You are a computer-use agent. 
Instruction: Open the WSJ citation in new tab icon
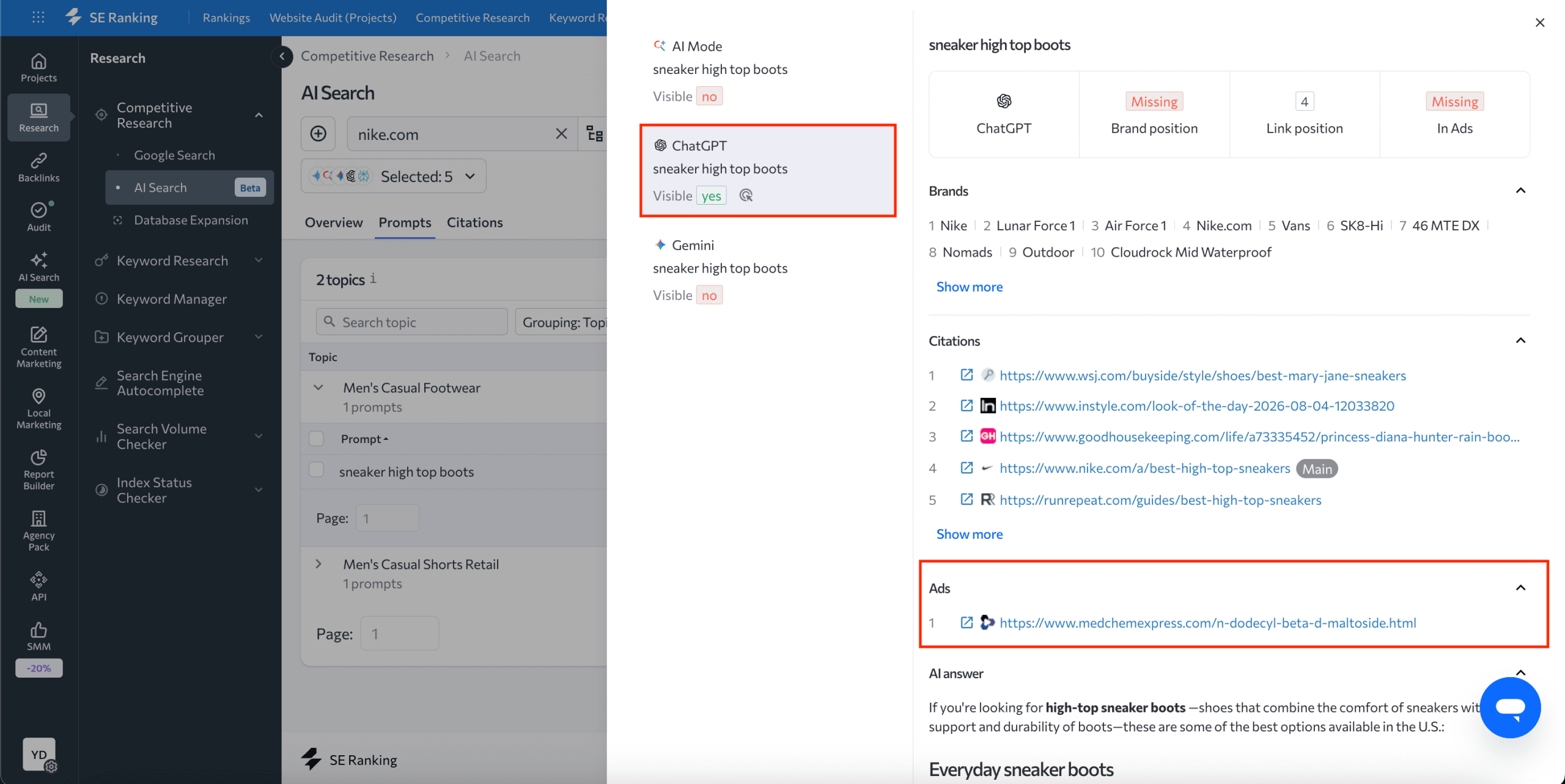coord(967,375)
